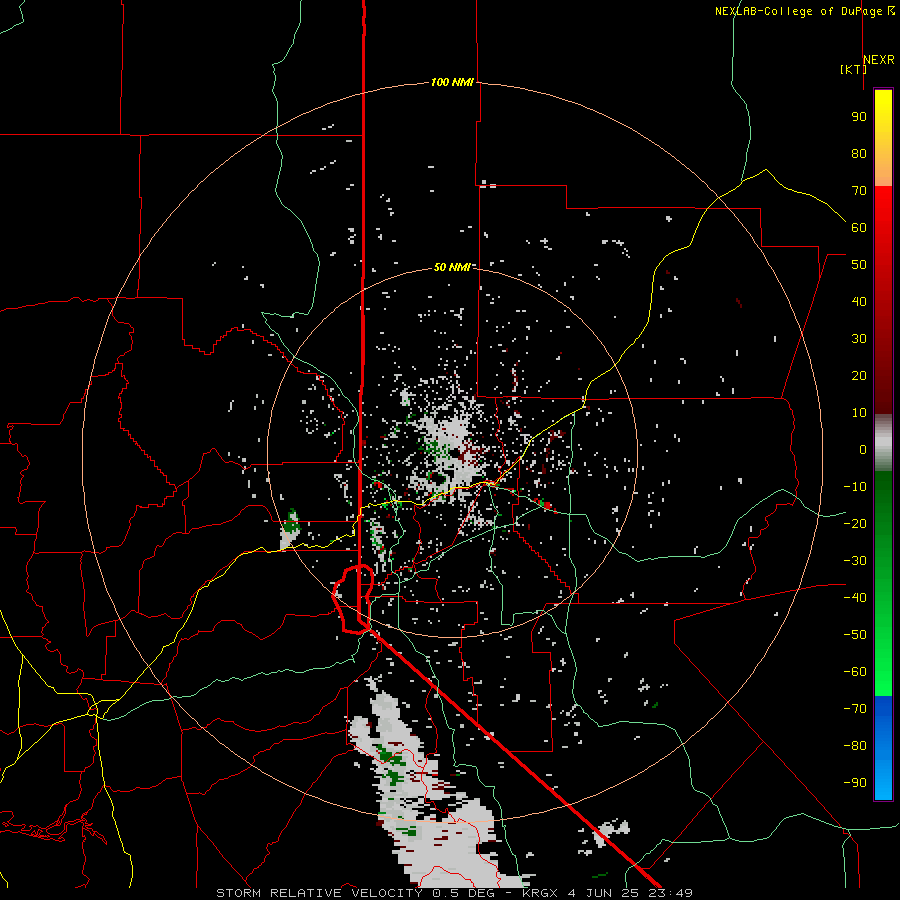This screenshot has width=900, height=900.
Task: Click the positive 70 scale value
Action: click(859, 191)
